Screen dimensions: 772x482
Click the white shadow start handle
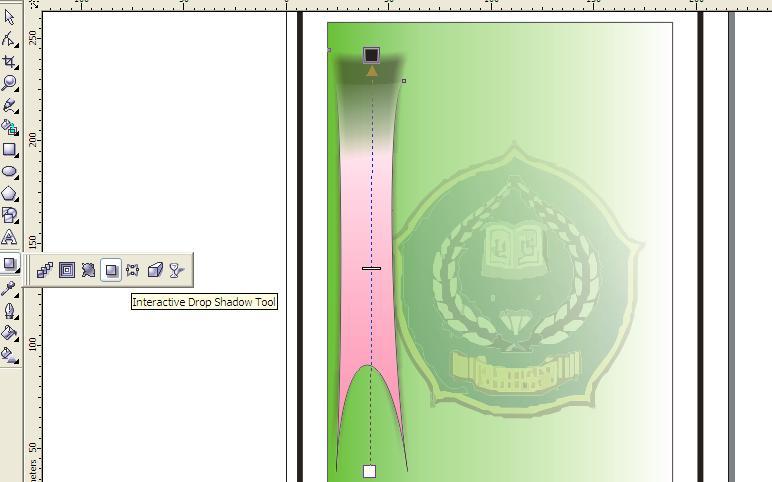click(x=369, y=471)
